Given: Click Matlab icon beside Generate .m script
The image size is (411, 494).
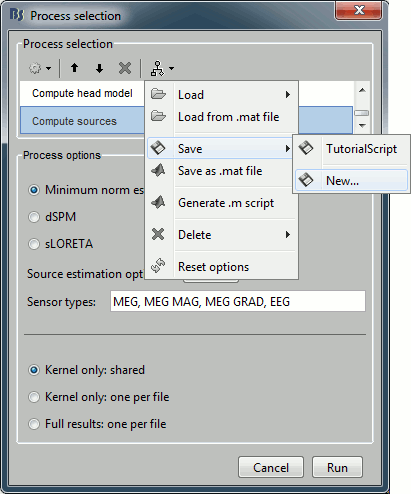Looking at the screenshot, I should point(158,202).
